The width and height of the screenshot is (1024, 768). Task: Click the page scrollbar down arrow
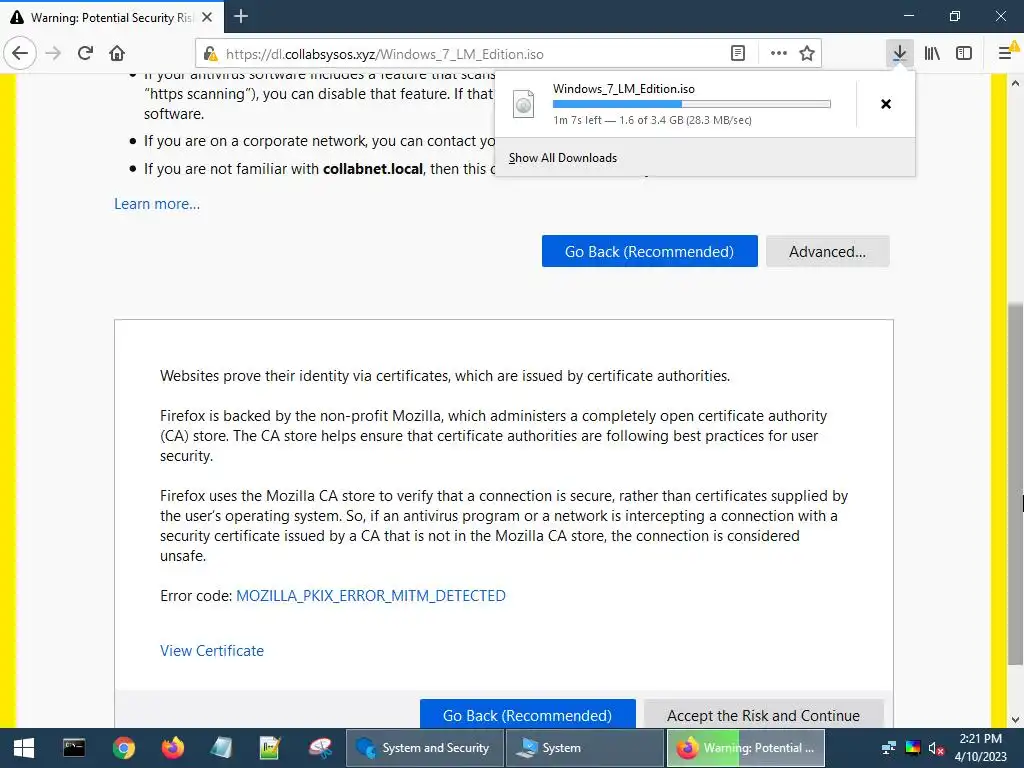tap(1015, 720)
